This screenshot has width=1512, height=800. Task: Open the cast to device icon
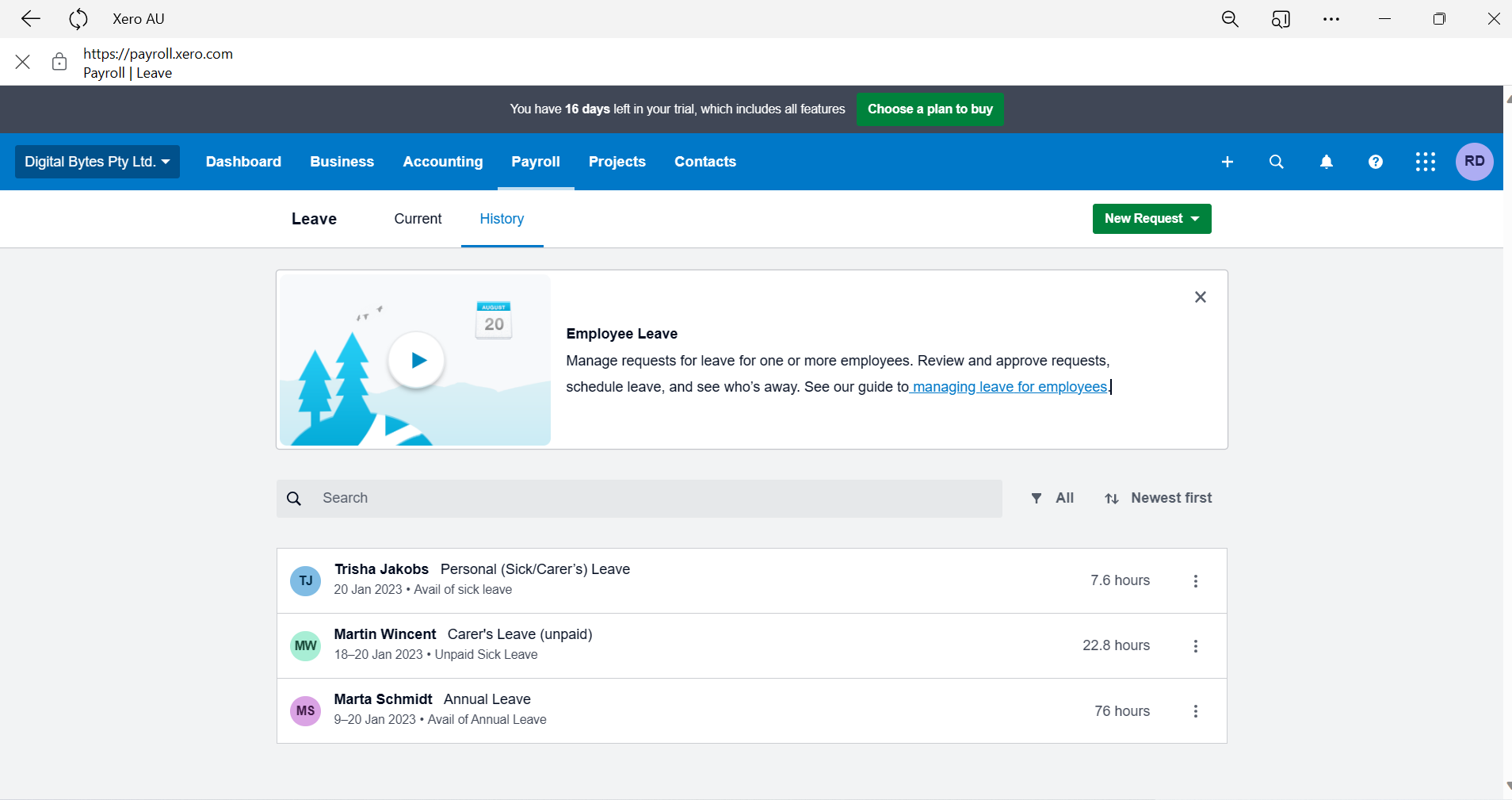point(1281,18)
